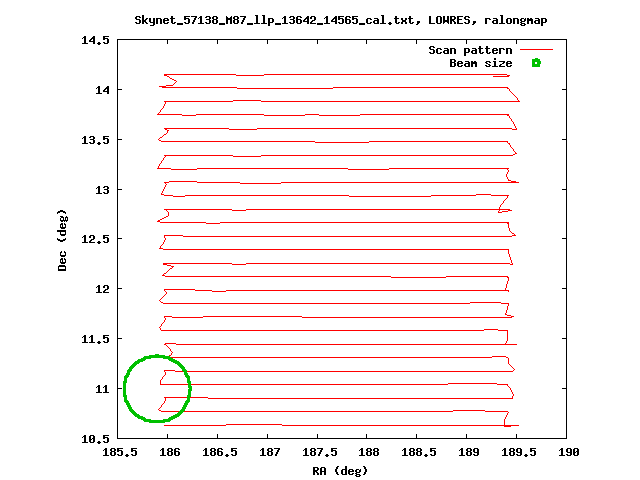
Task: Click the 10.5 Dec tick label
Action: pos(96,439)
